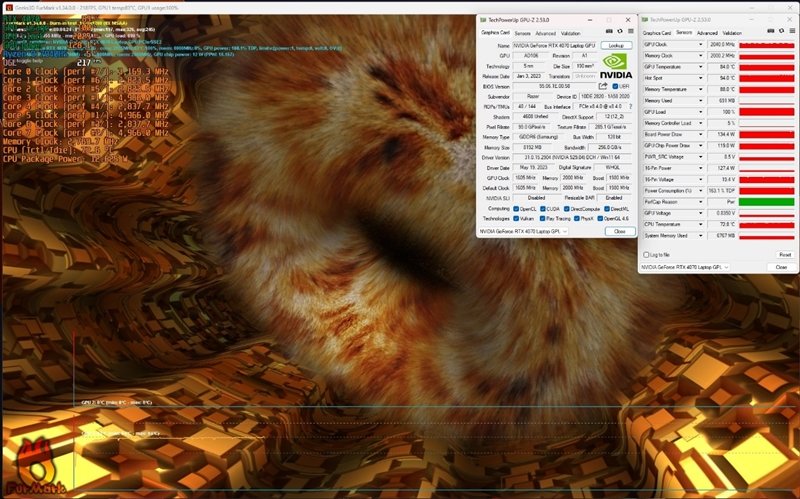Toggle the Ray Tracing checkbox
800x499 pixels.
(542, 218)
